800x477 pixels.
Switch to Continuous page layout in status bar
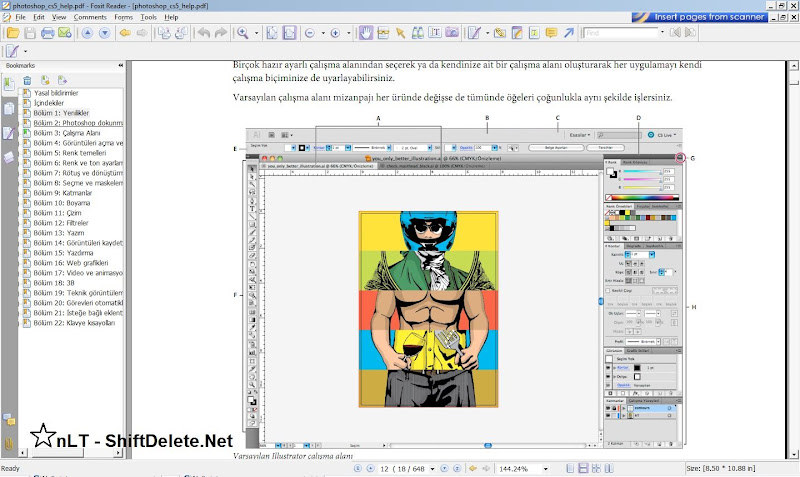(583, 468)
